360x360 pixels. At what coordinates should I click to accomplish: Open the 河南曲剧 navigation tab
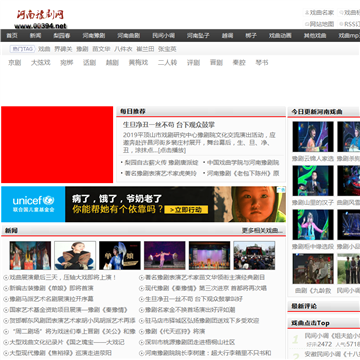(x=129, y=35)
